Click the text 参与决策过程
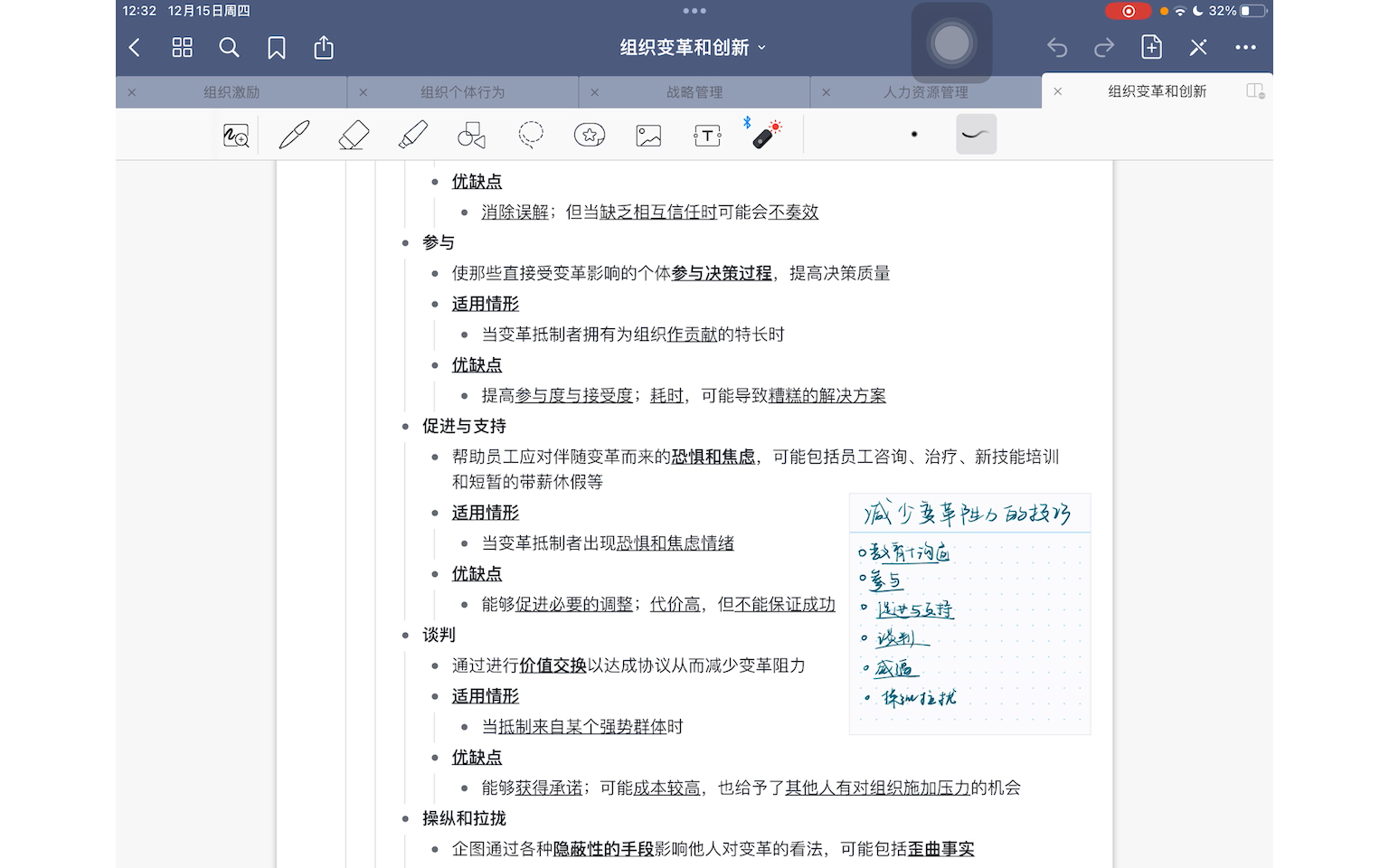 pos(722,273)
